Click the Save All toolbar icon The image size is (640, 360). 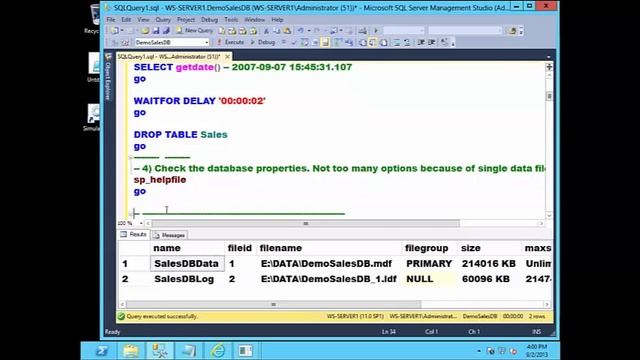[166, 31]
